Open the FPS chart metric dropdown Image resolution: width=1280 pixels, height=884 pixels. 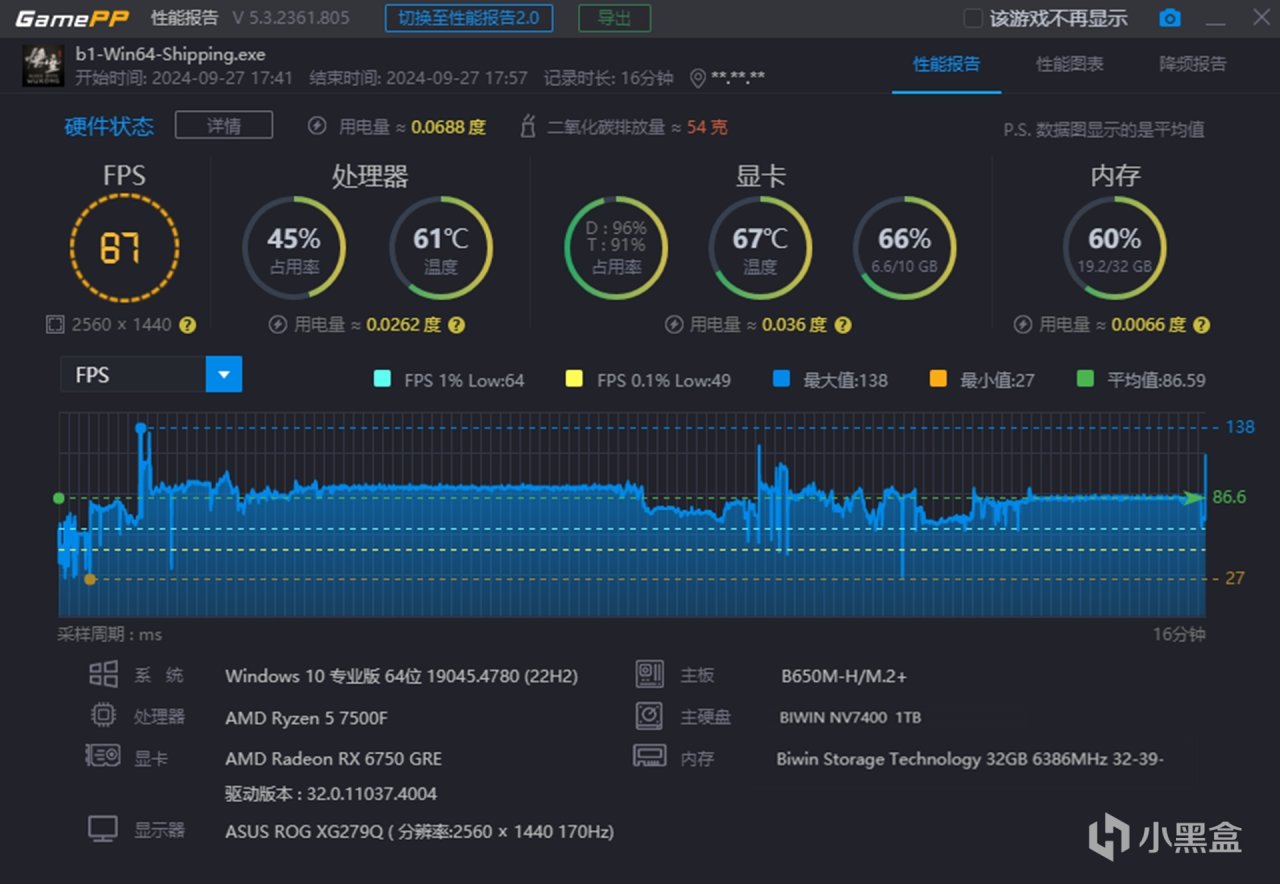click(151, 375)
